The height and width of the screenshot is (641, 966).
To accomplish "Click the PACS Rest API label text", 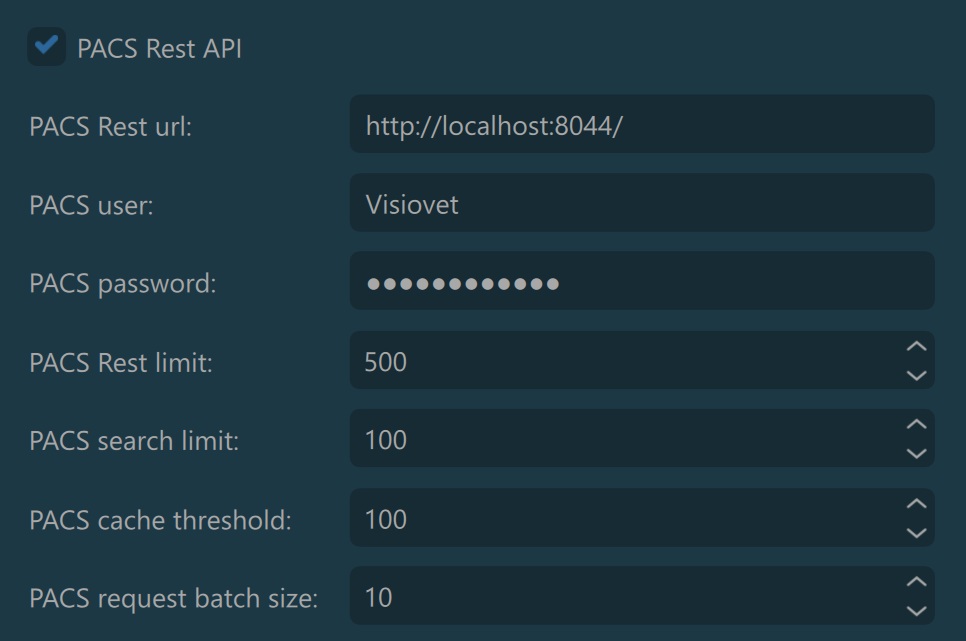I will 159,48.
